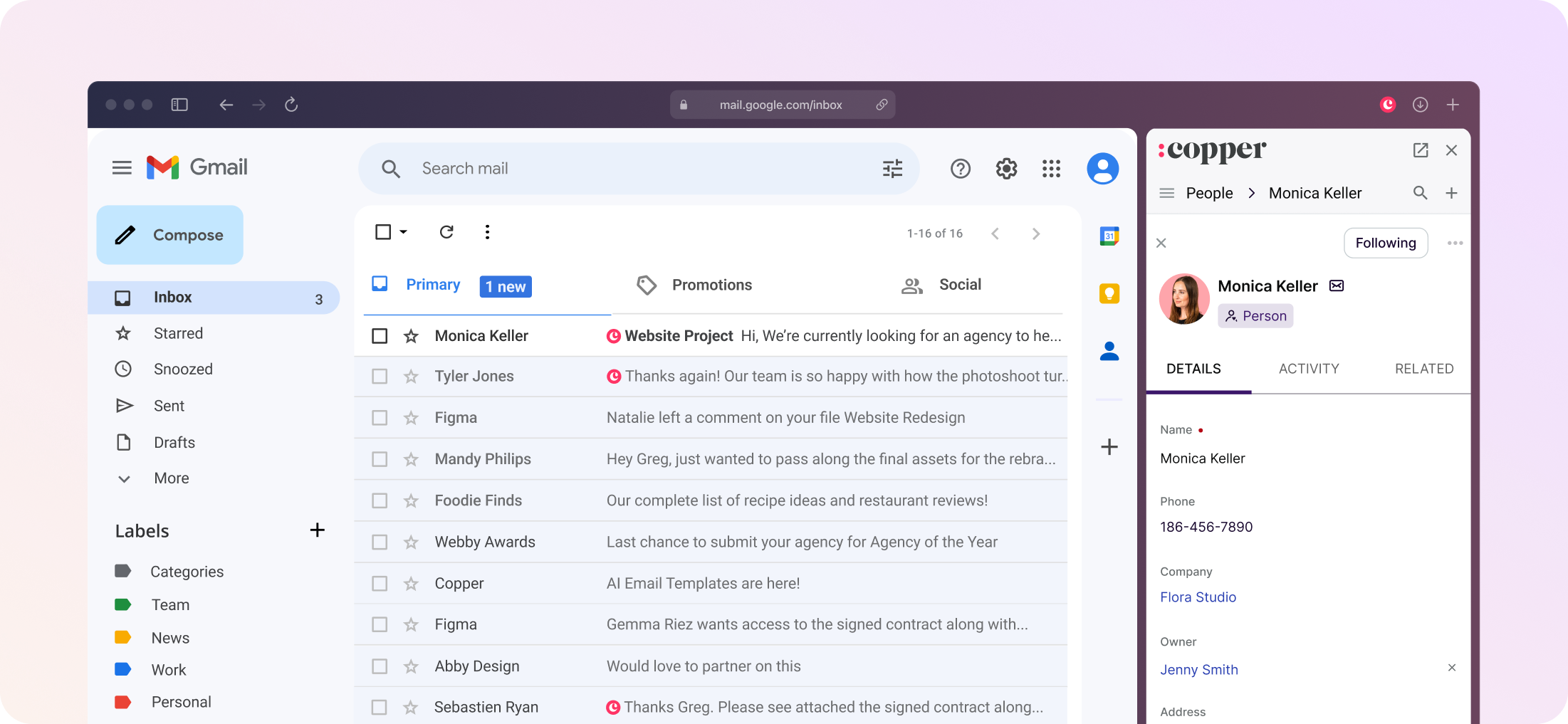1568x724 pixels.
Task: Click the Compose button
Action: [x=169, y=234]
